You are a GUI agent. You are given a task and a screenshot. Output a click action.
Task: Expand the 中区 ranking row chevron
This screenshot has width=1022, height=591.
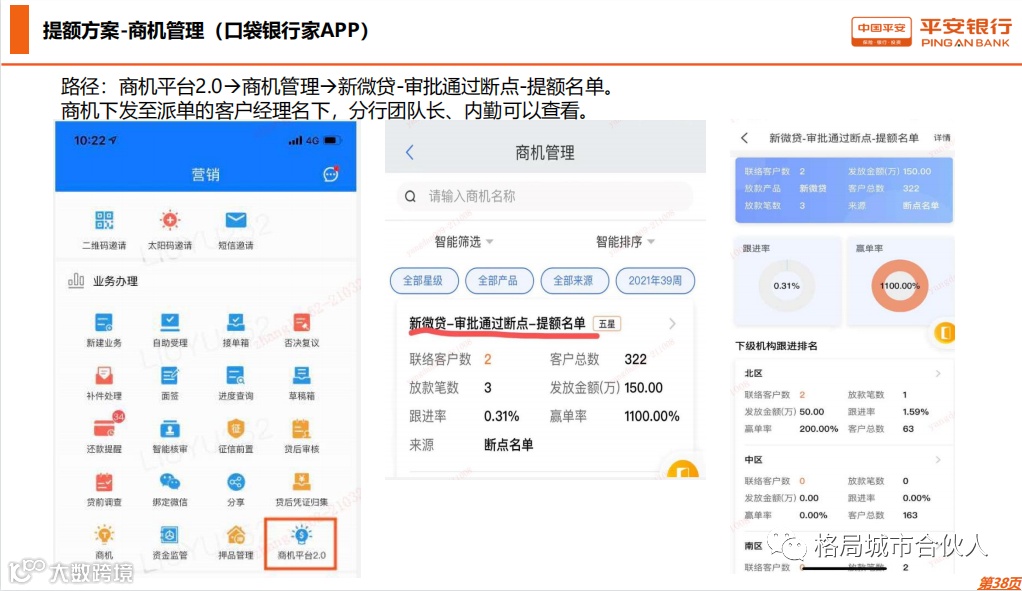[938, 460]
